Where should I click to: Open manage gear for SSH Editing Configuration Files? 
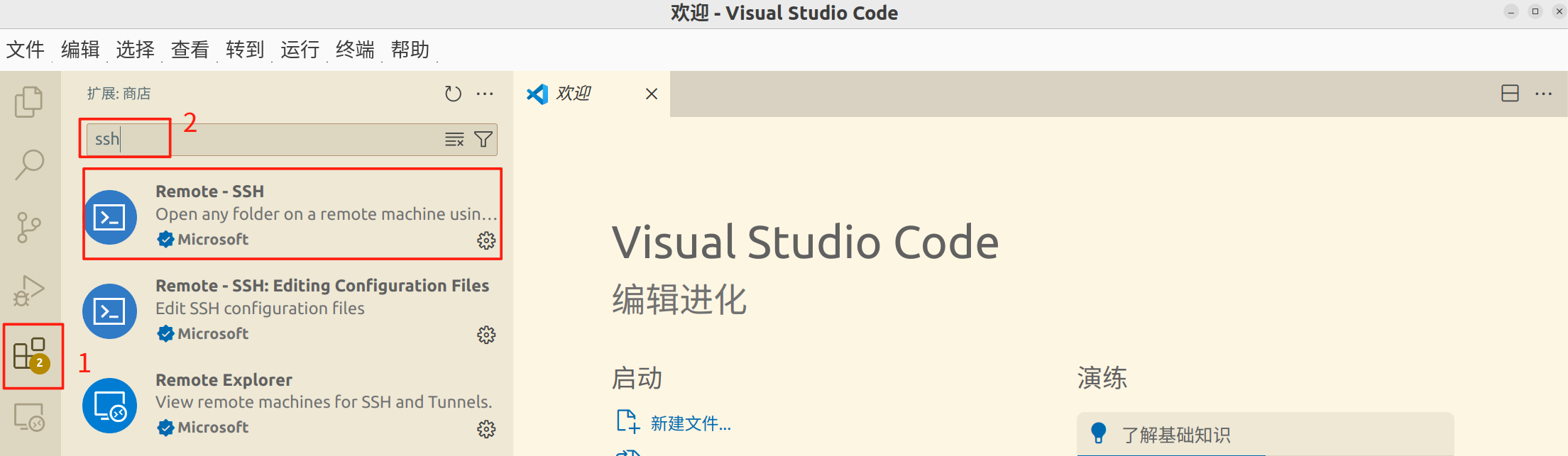pyautogui.click(x=486, y=335)
